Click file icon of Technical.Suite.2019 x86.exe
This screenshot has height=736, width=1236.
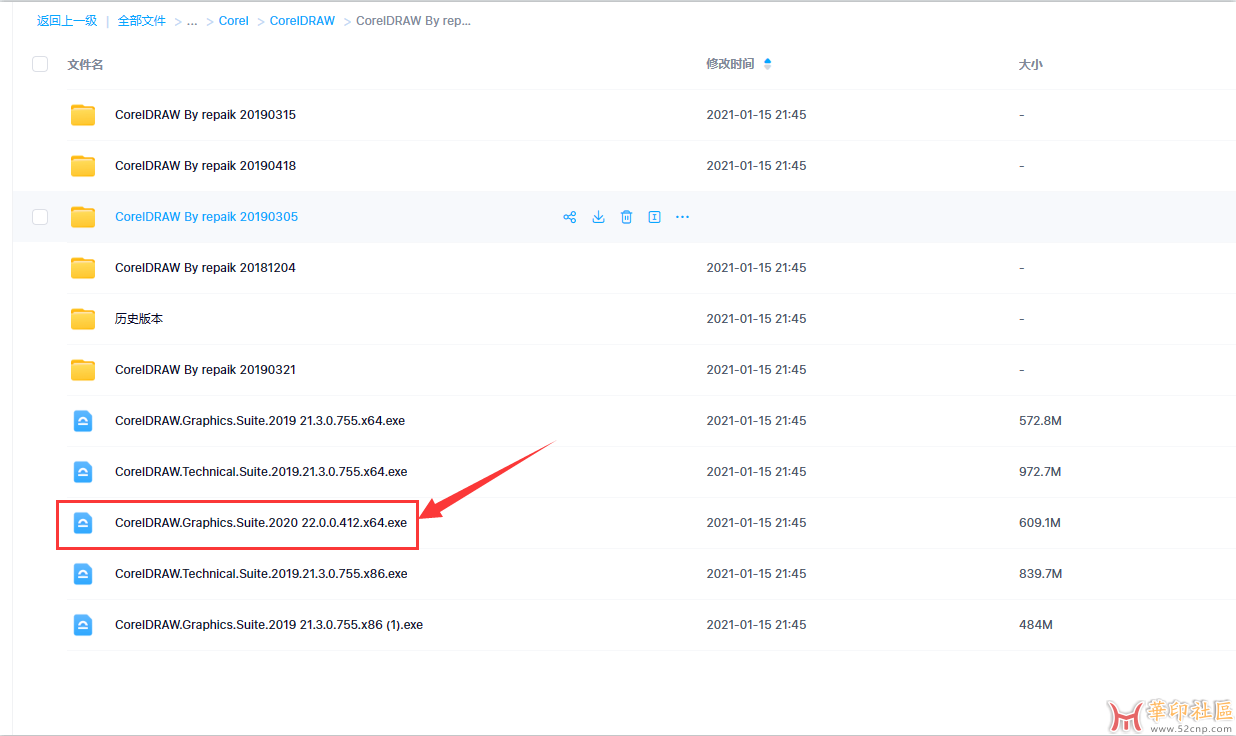(x=83, y=574)
